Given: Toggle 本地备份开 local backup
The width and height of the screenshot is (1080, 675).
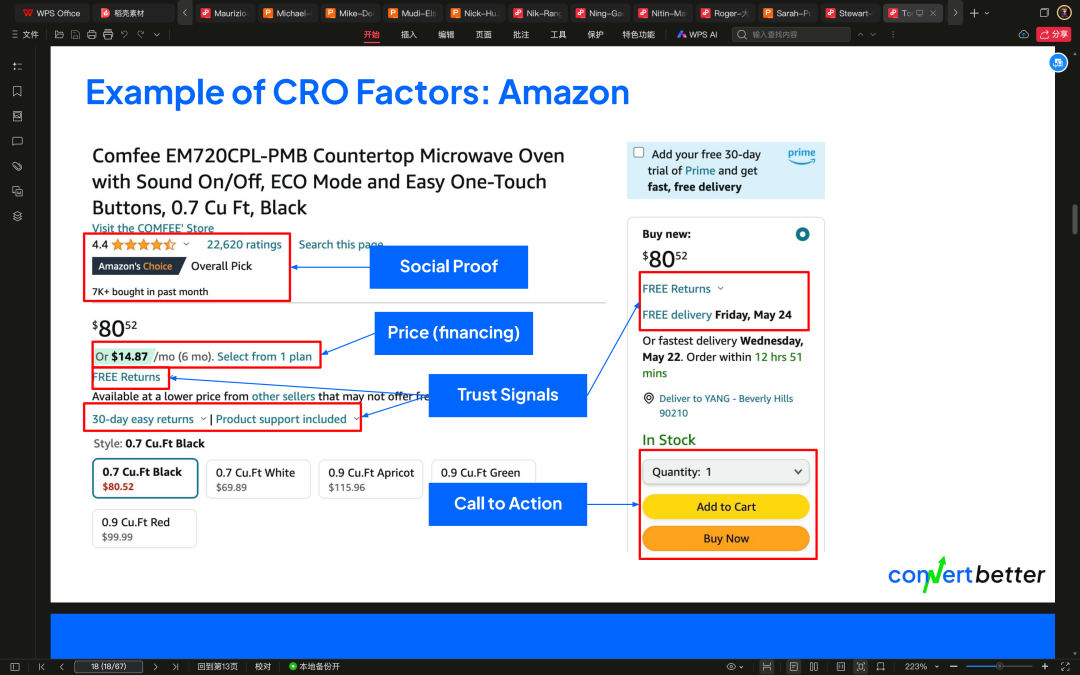Looking at the screenshot, I should pyautogui.click(x=314, y=667).
